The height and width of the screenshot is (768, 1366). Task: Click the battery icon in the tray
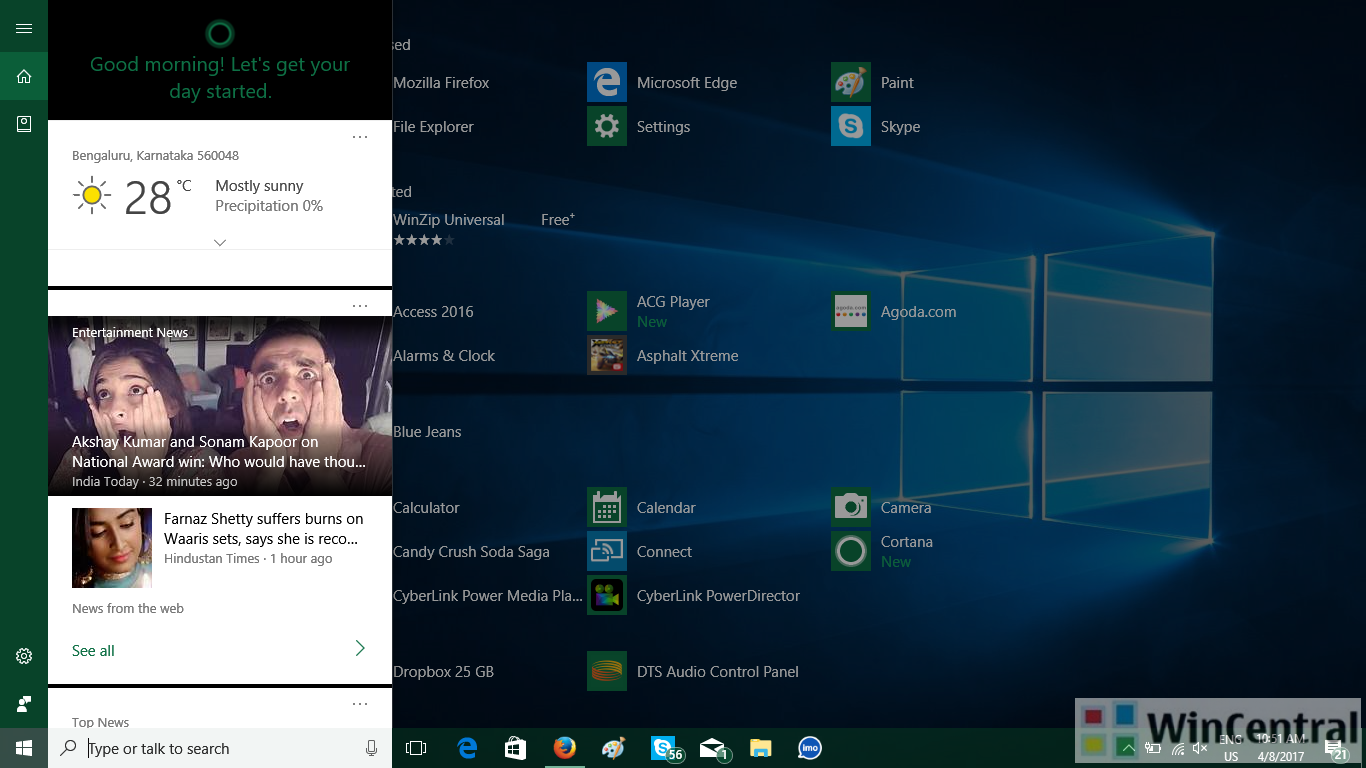pos(1153,748)
